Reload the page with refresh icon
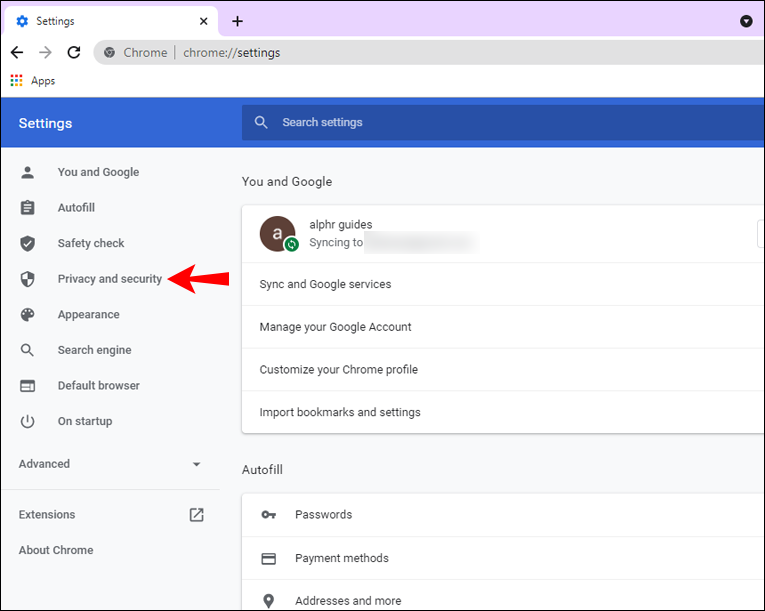 tap(74, 52)
